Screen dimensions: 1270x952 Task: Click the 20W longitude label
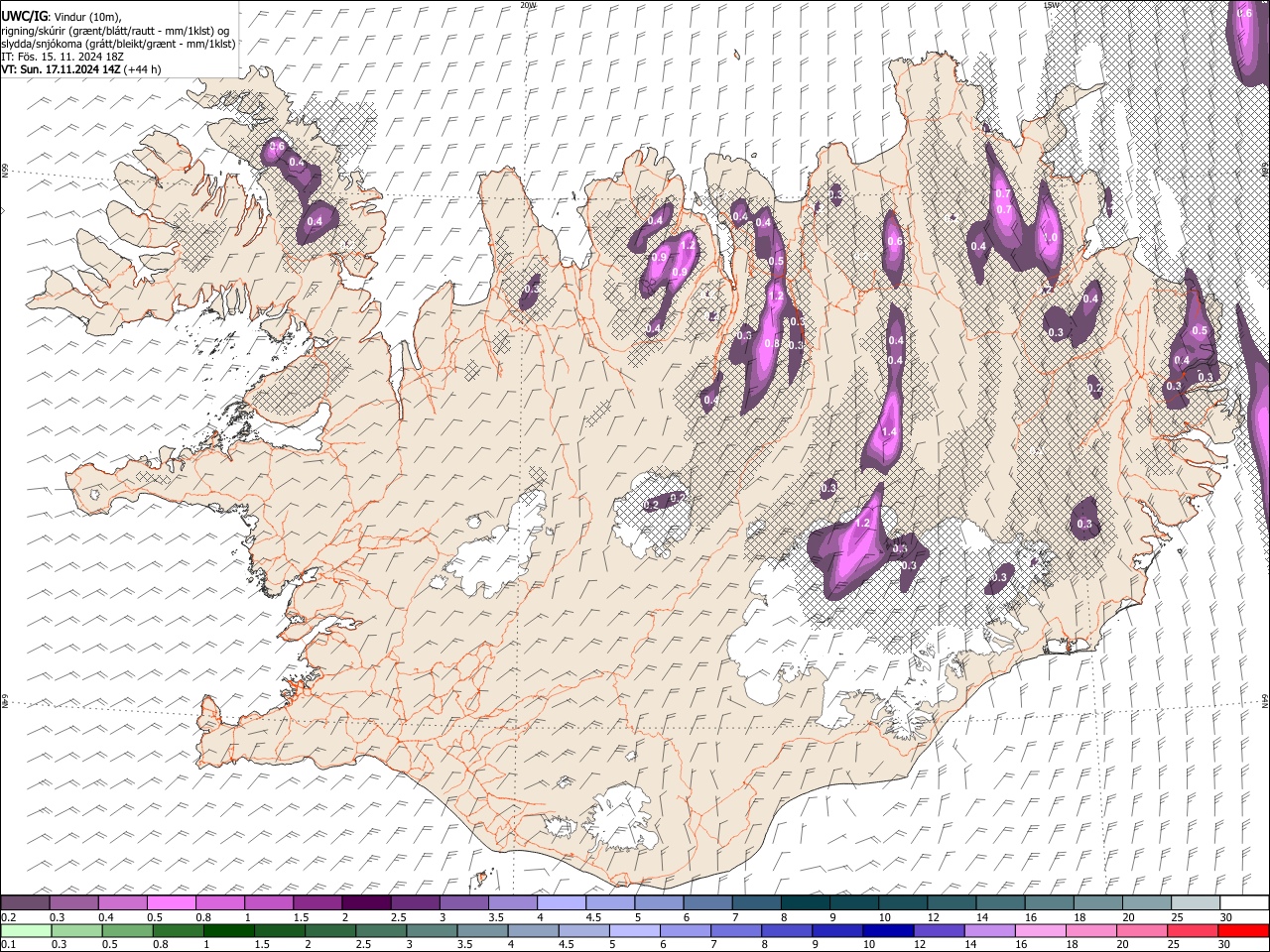(x=528, y=5)
